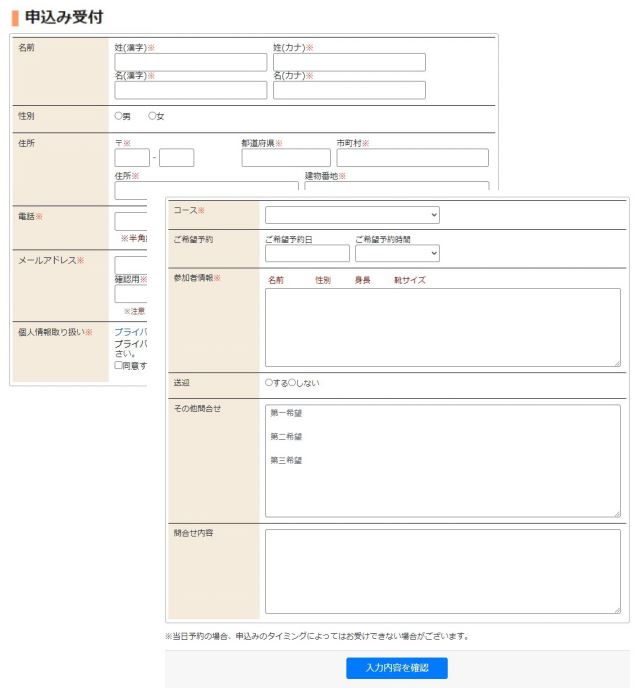Click the 入力内容を確認 button
This screenshot has height=699, width=642.
tap(397, 668)
